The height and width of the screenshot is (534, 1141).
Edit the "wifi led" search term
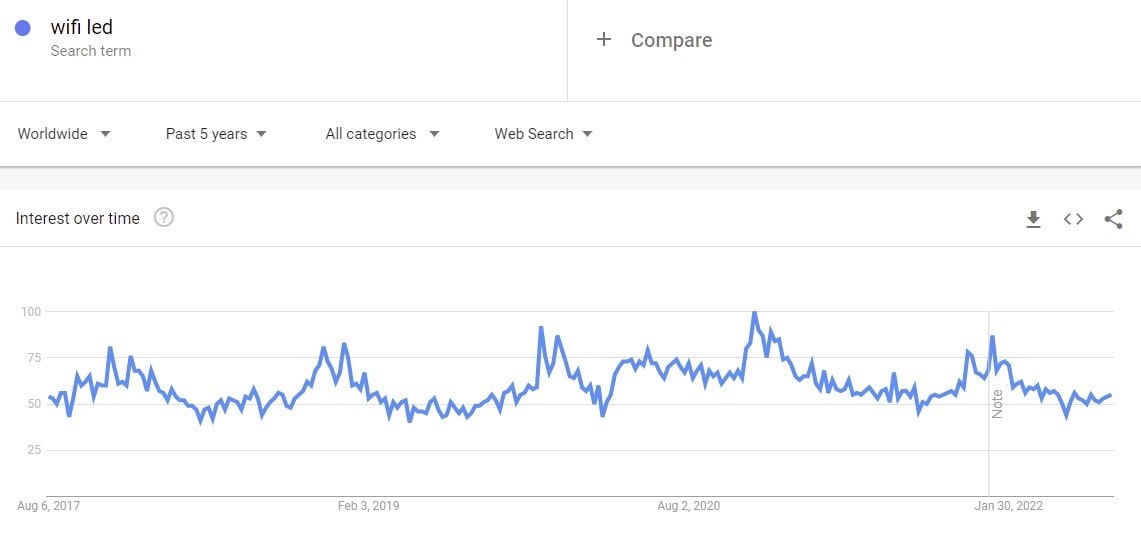(82, 28)
